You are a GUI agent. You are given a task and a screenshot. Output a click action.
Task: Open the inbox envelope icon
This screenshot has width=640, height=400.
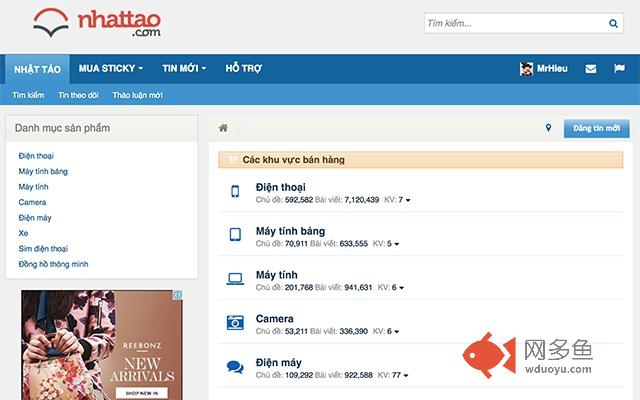click(591, 69)
